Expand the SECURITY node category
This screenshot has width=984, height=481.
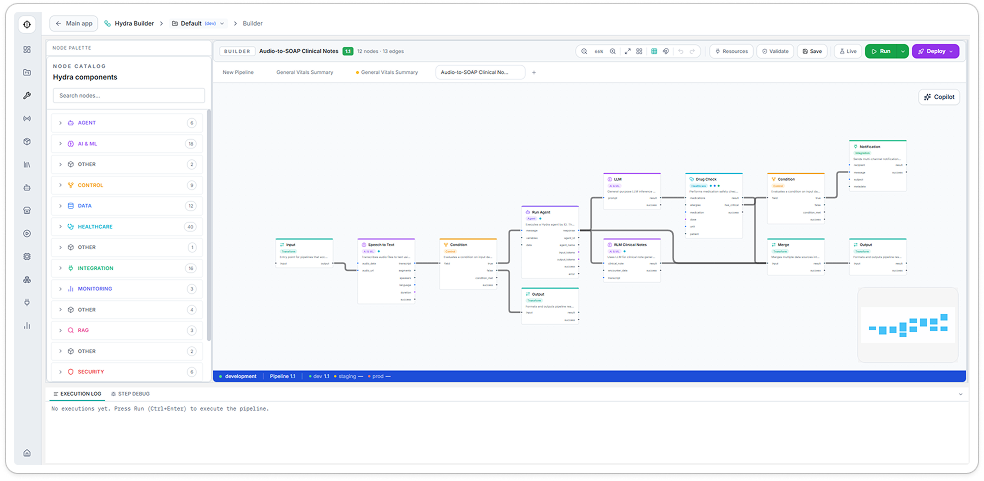(x=127, y=372)
